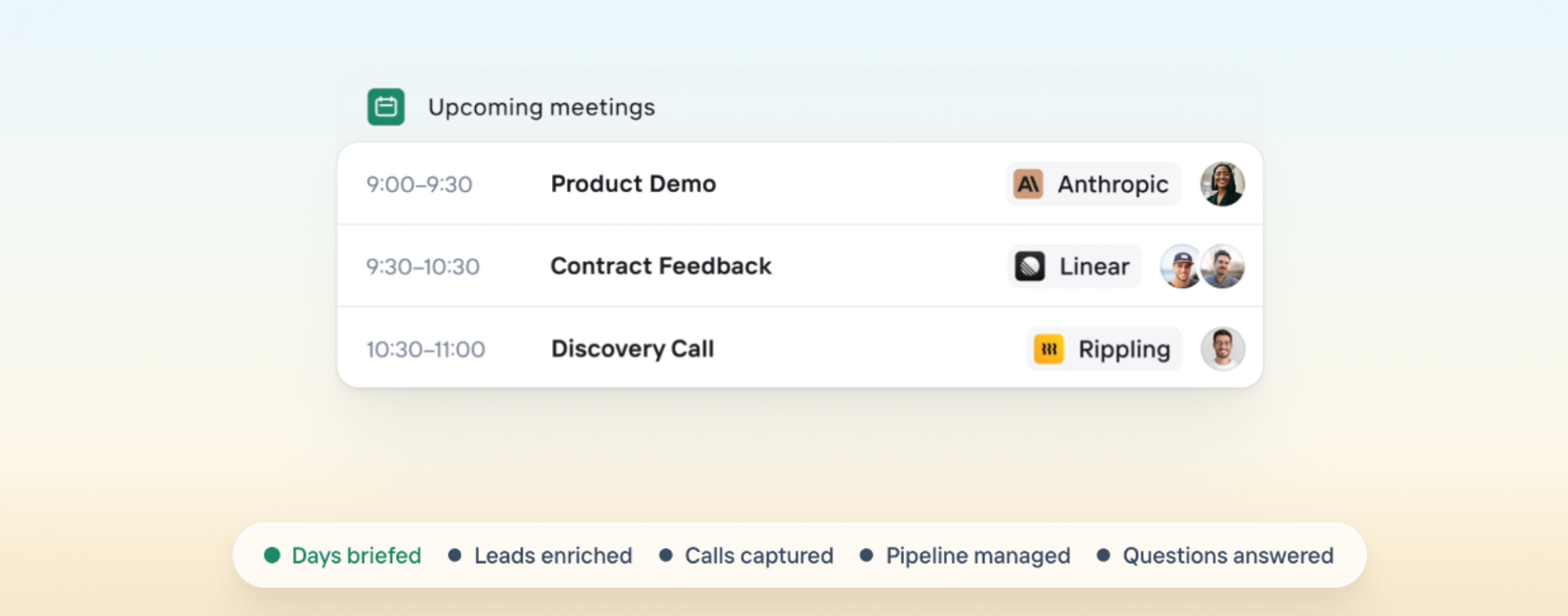Viewport: 1568px width, 616px height.
Task: Click the Discovery Call attendee avatar
Action: pyautogui.click(x=1222, y=349)
